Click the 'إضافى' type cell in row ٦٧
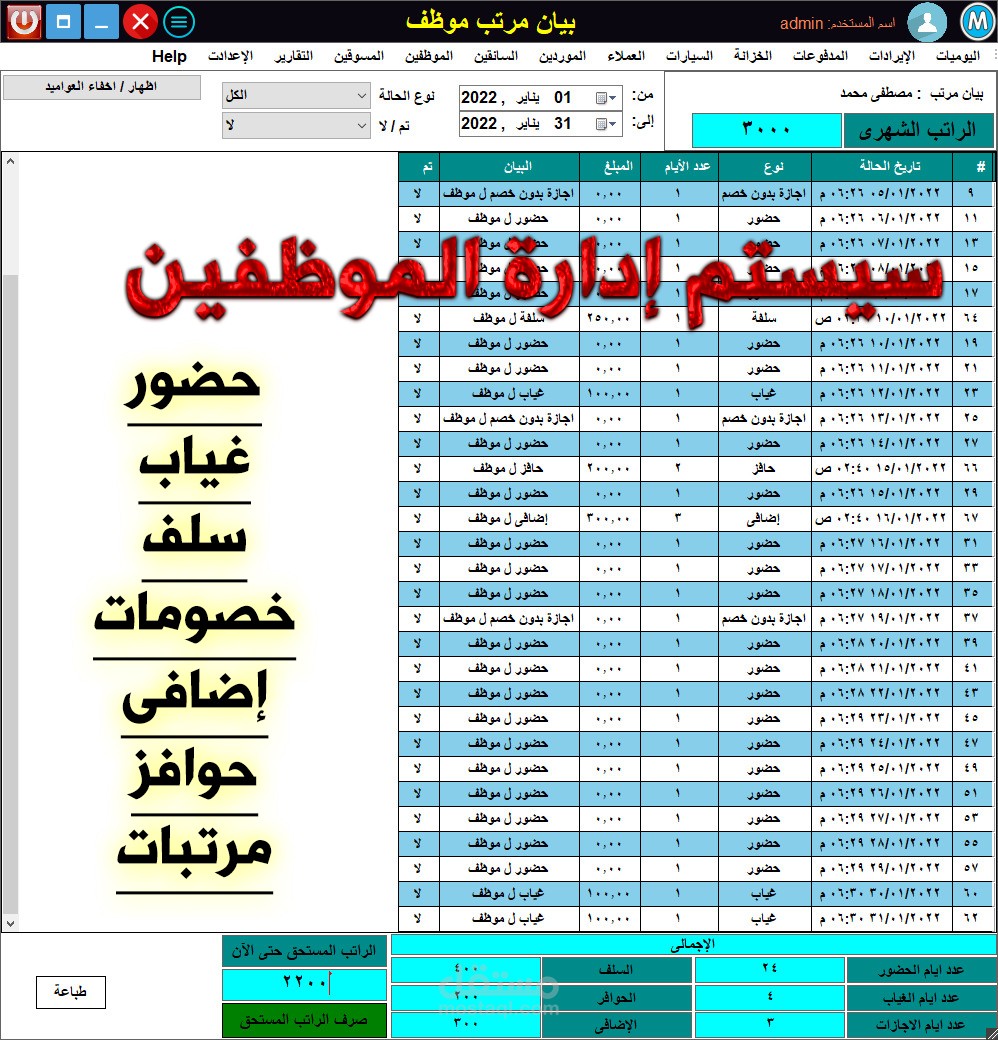The width and height of the screenshot is (998, 1040). (765, 519)
